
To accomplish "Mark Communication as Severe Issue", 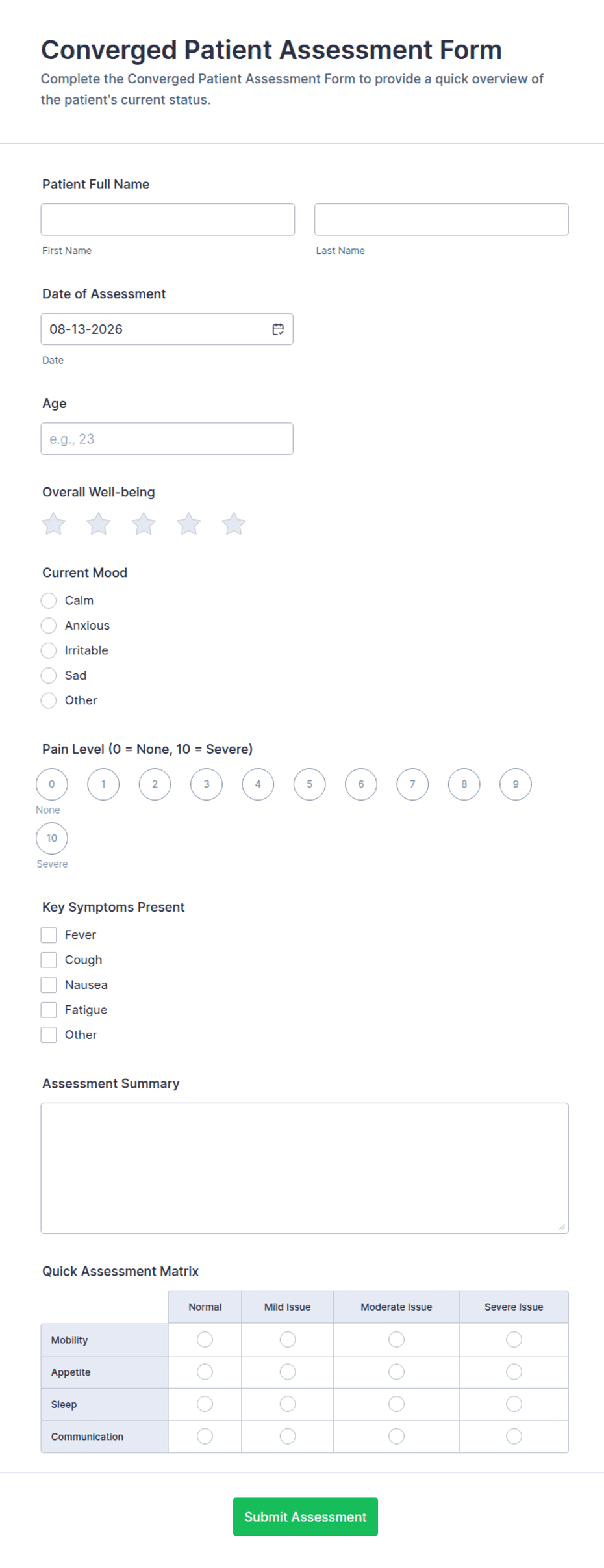I will tap(514, 1436).
